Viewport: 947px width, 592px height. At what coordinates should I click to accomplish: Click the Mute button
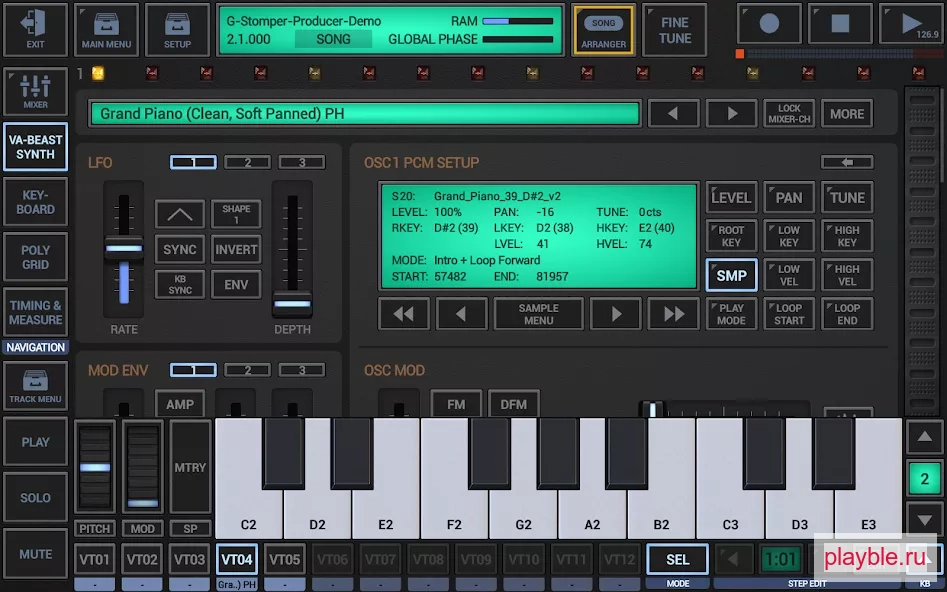pos(35,553)
